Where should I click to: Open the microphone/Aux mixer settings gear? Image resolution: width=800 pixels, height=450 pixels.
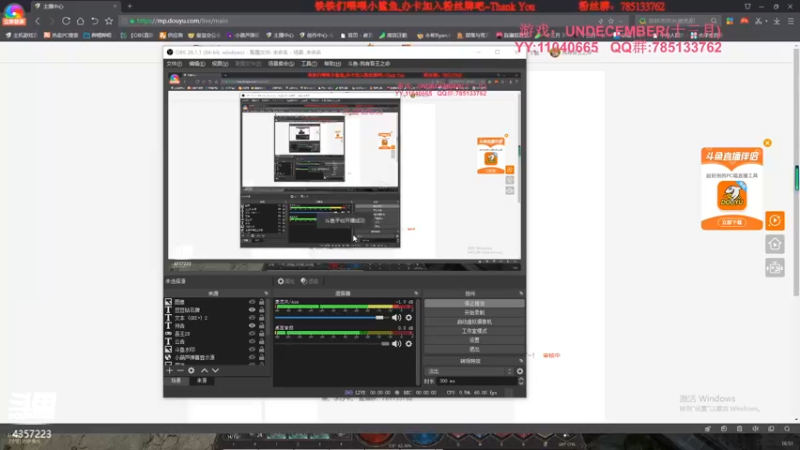(409, 317)
